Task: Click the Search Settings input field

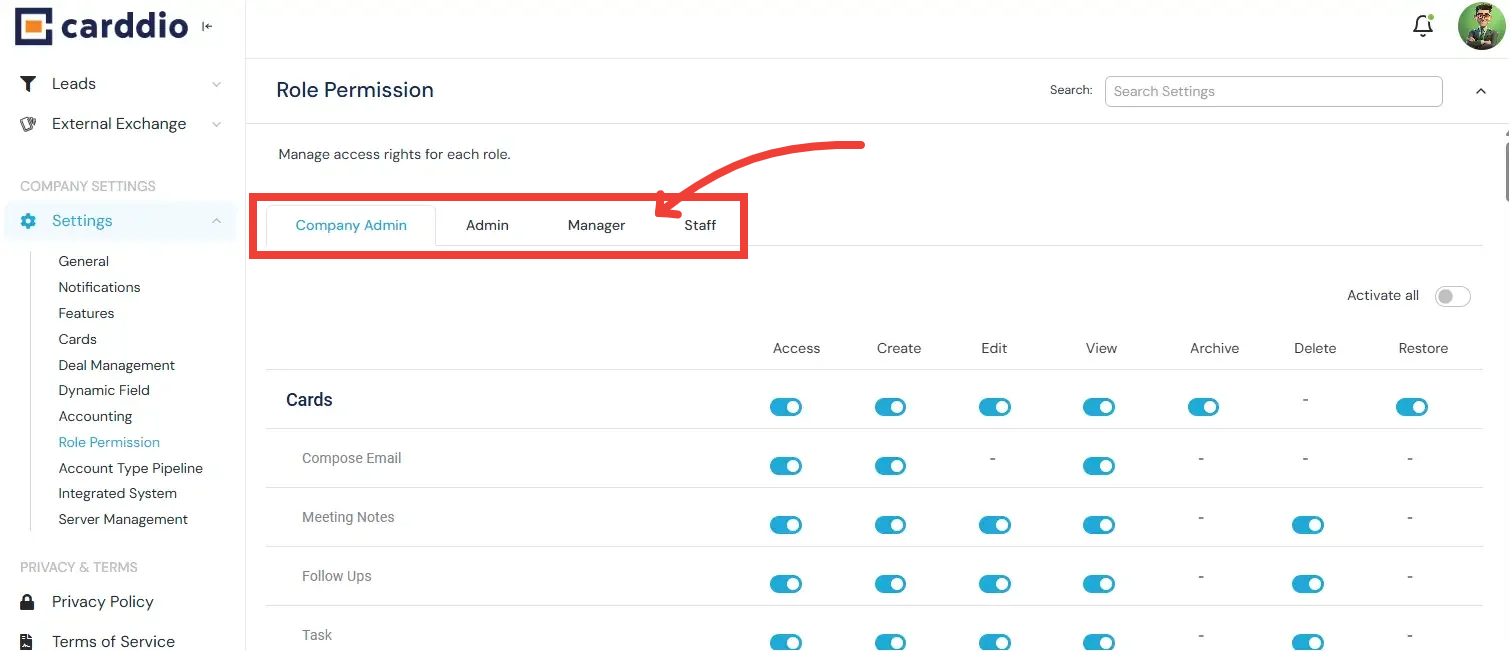Action: (x=1273, y=91)
